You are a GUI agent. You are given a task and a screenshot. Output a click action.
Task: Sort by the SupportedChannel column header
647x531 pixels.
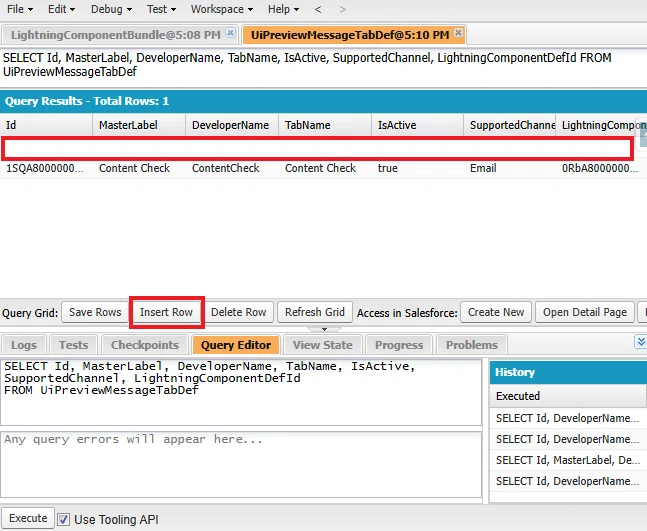point(510,125)
